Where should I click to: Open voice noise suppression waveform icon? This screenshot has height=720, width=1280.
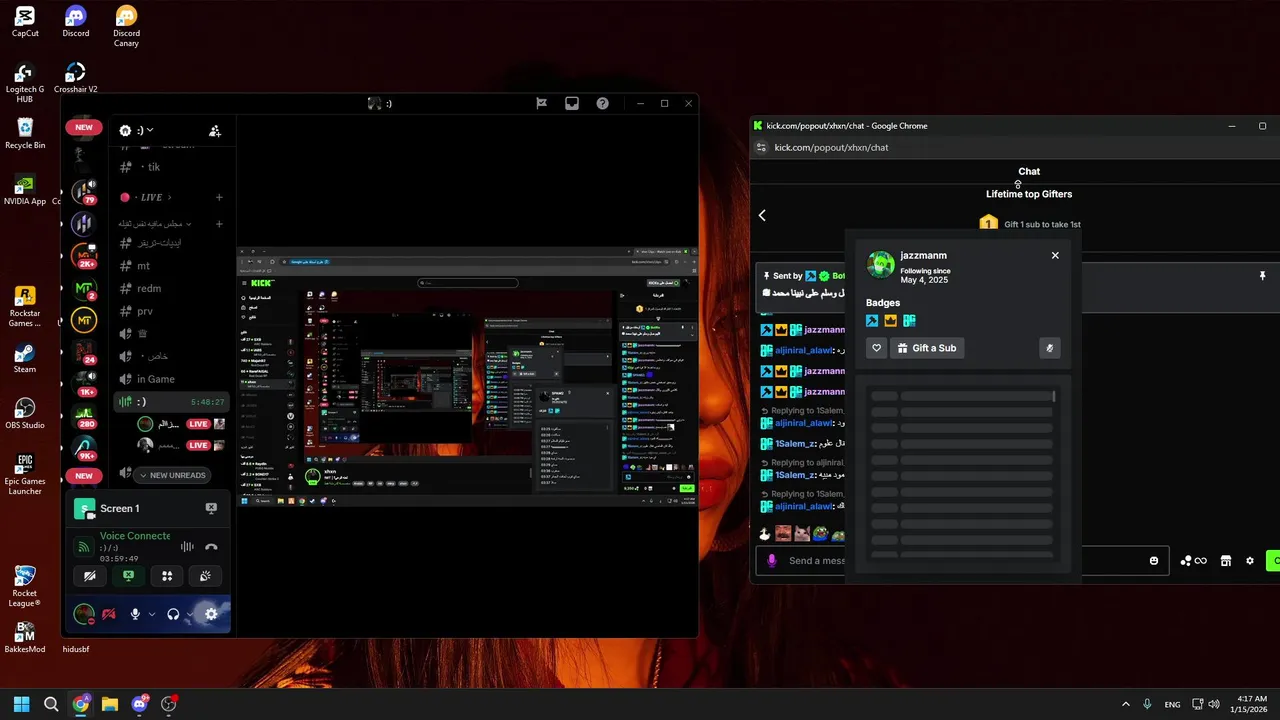pyautogui.click(x=186, y=547)
